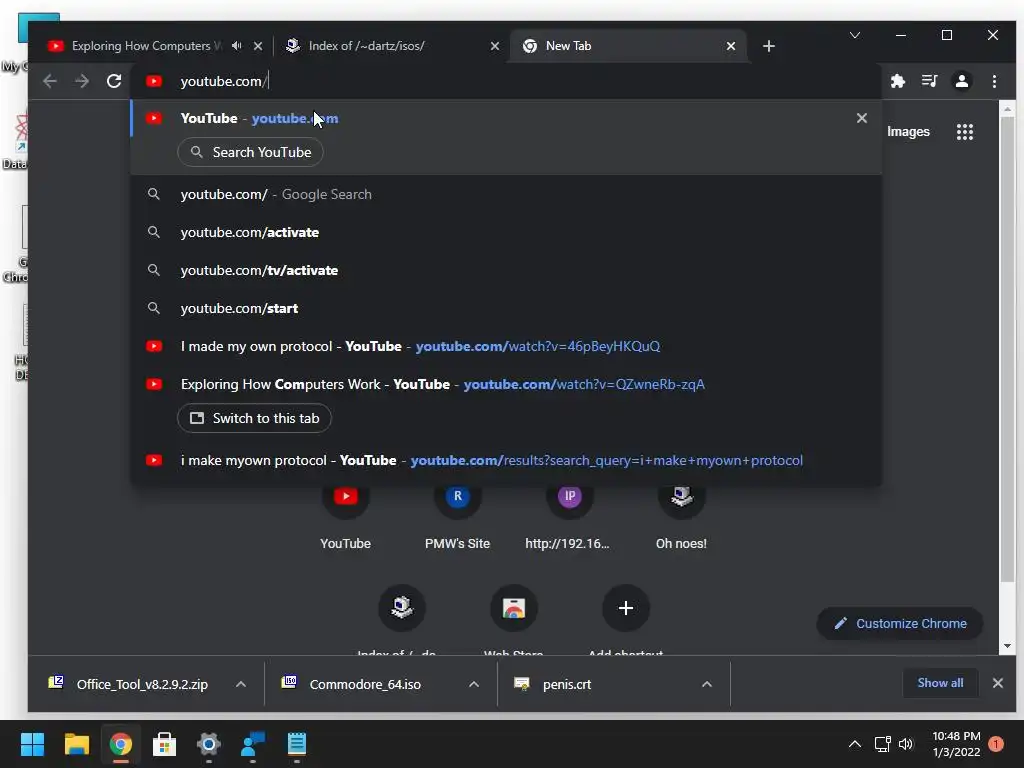The width and height of the screenshot is (1024, 768).
Task: Open the Notepad taskbar icon
Action: click(x=296, y=744)
